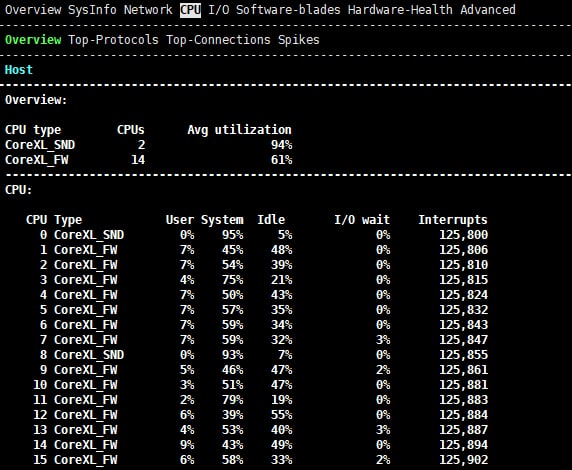Click interrupts value 125,800
The image size is (572, 470).
click(463, 235)
